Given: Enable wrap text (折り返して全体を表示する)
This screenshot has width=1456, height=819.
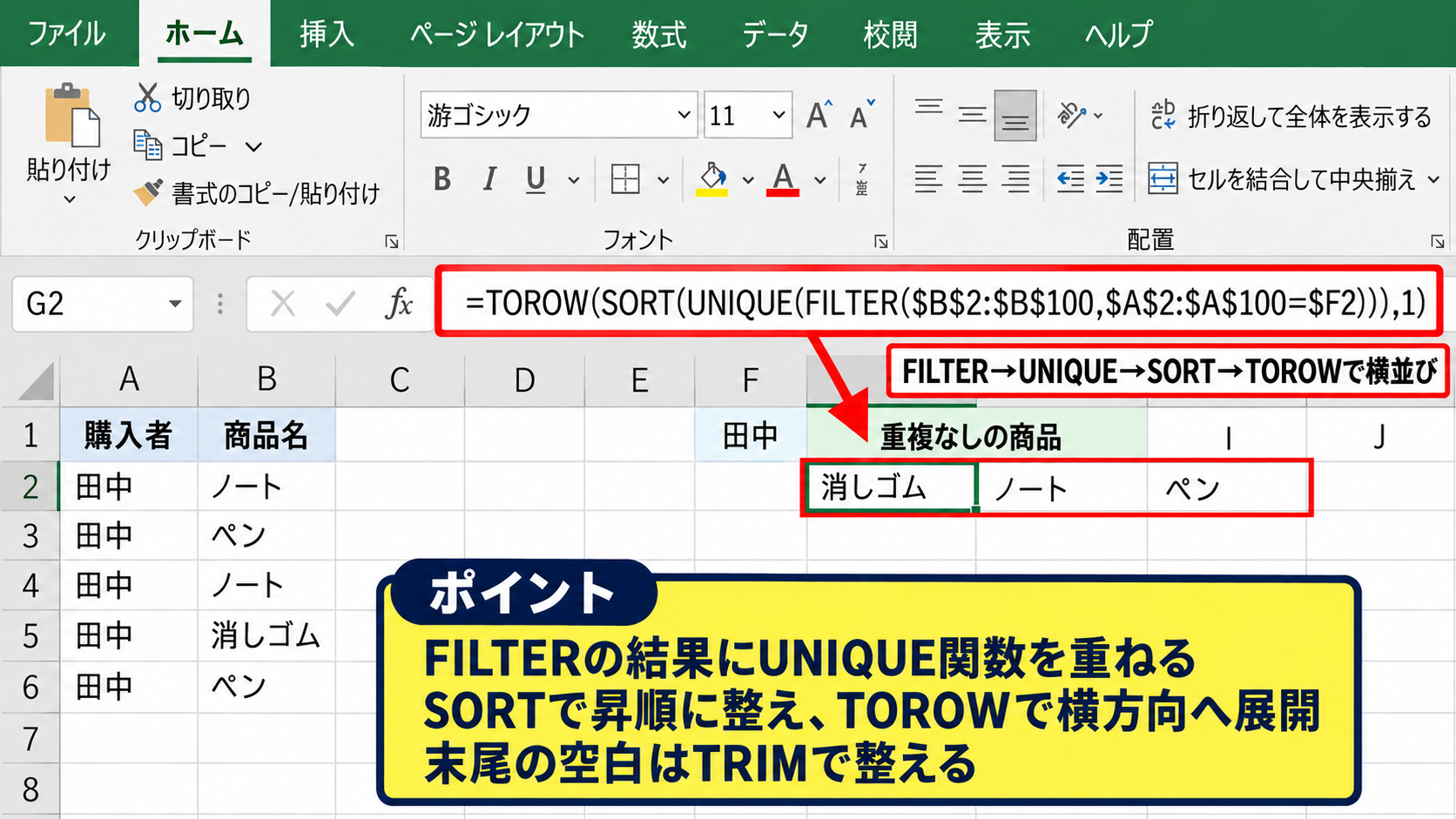Looking at the screenshot, I should point(1291,116).
